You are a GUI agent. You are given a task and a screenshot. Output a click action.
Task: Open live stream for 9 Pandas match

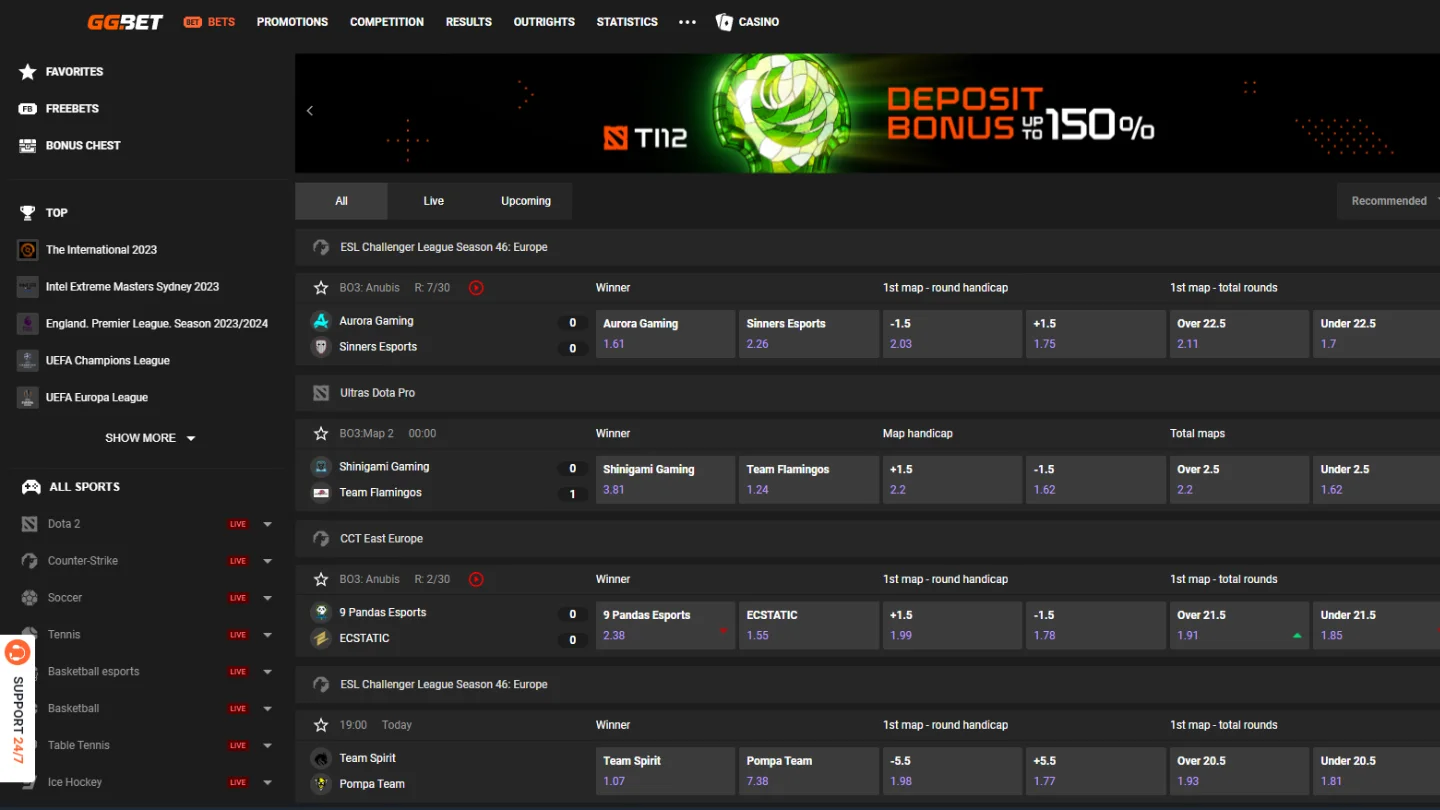476,580
